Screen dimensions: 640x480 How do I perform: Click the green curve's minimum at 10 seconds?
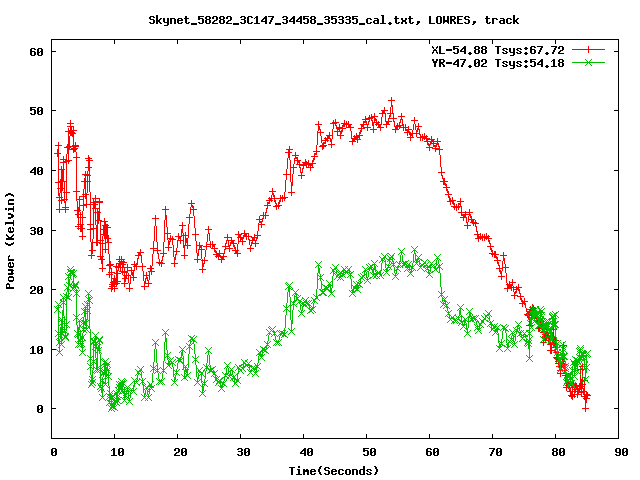coord(113,407)
